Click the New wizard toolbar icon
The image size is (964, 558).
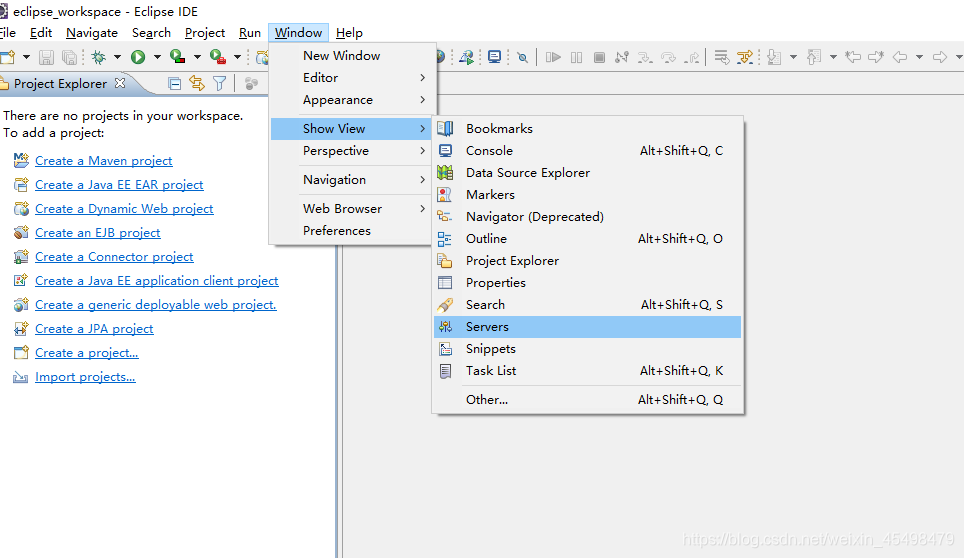(x=7, y=57)
